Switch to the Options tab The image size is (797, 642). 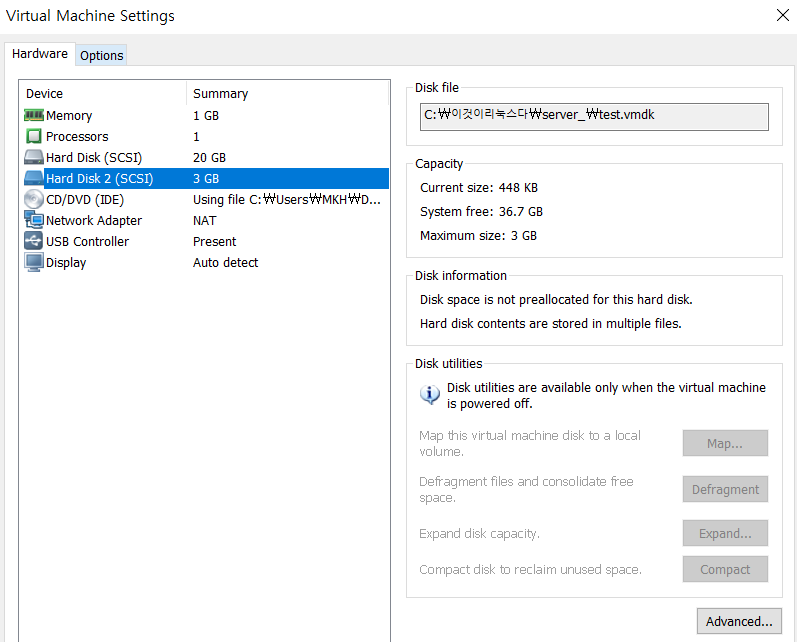101,55
